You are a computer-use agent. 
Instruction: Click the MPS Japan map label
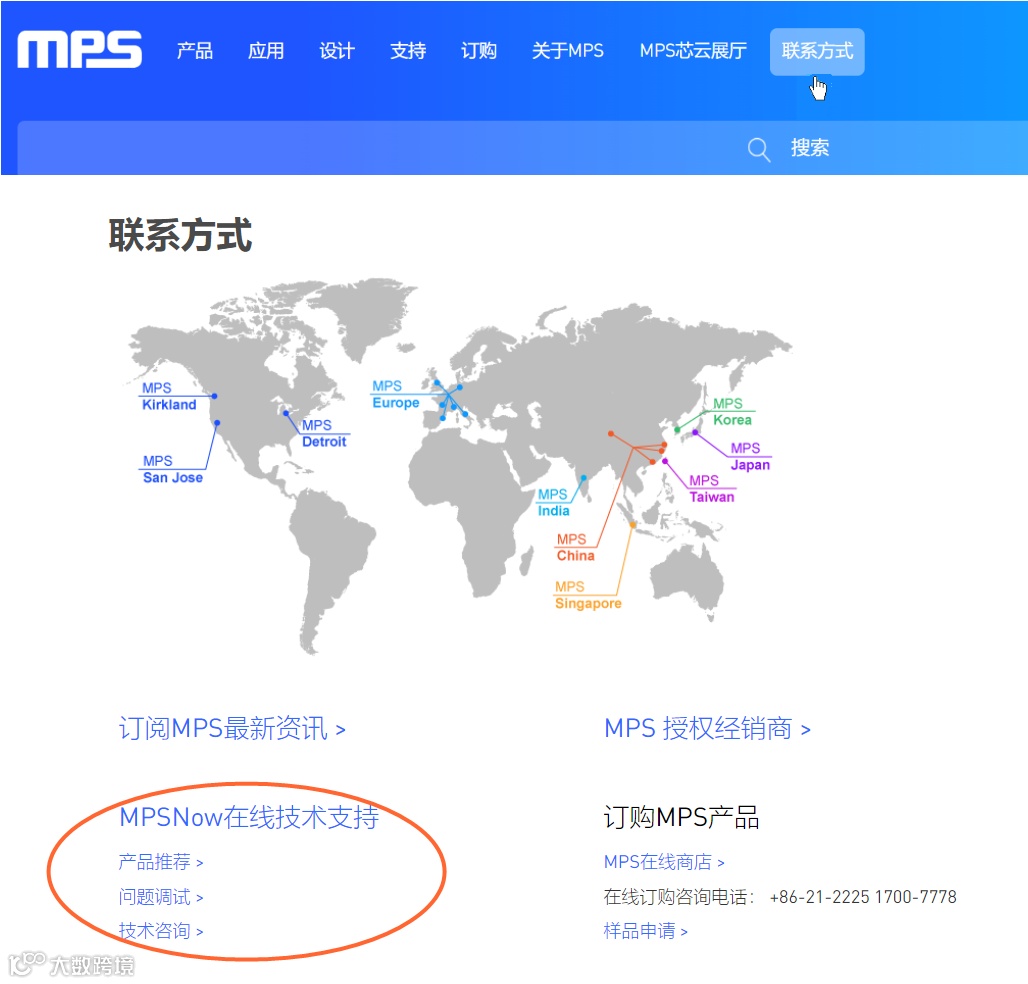(750, 457)
